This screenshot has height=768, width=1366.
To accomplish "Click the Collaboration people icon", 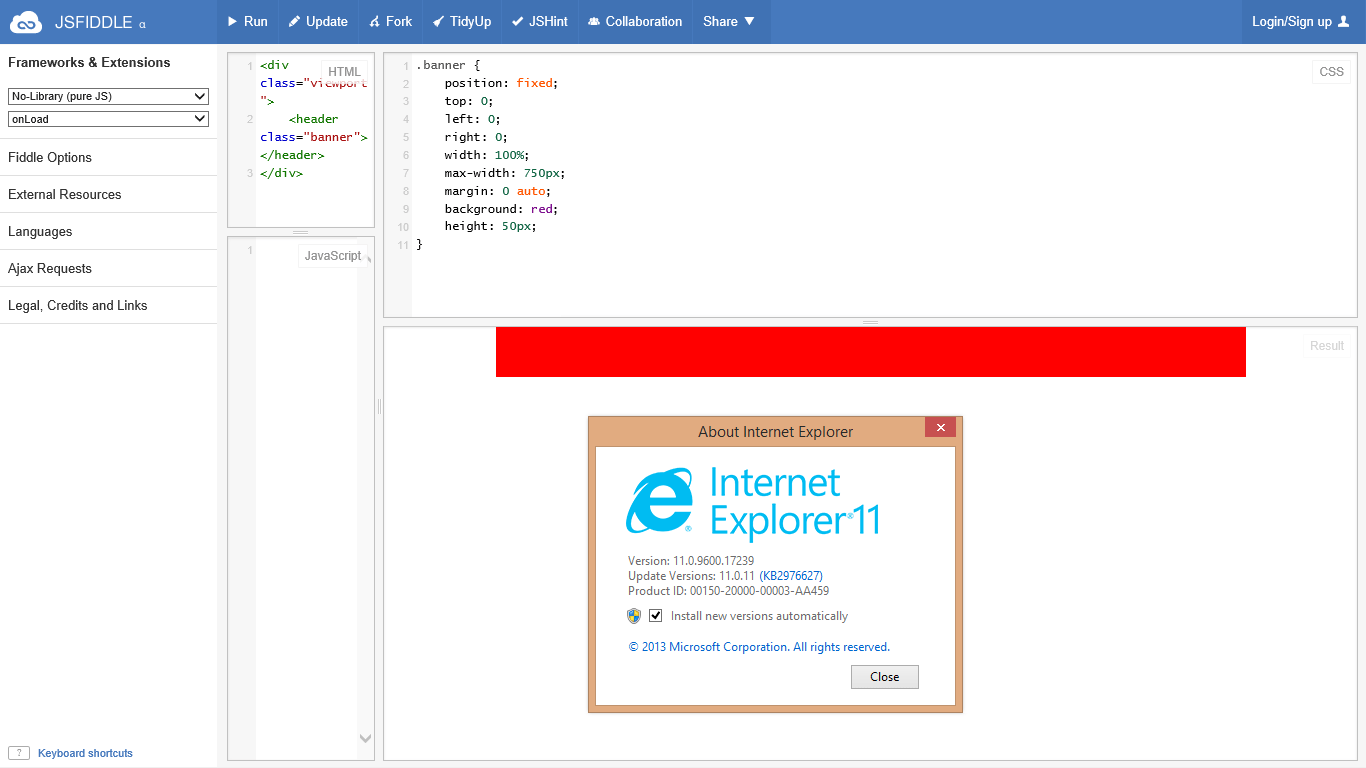I will pos(594,21).
